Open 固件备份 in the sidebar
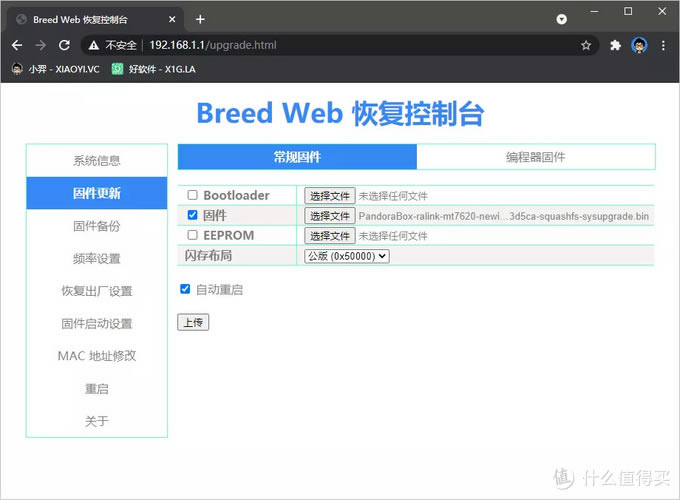Image resolution: width=680 pixels, height=500 pixels. 97,225
